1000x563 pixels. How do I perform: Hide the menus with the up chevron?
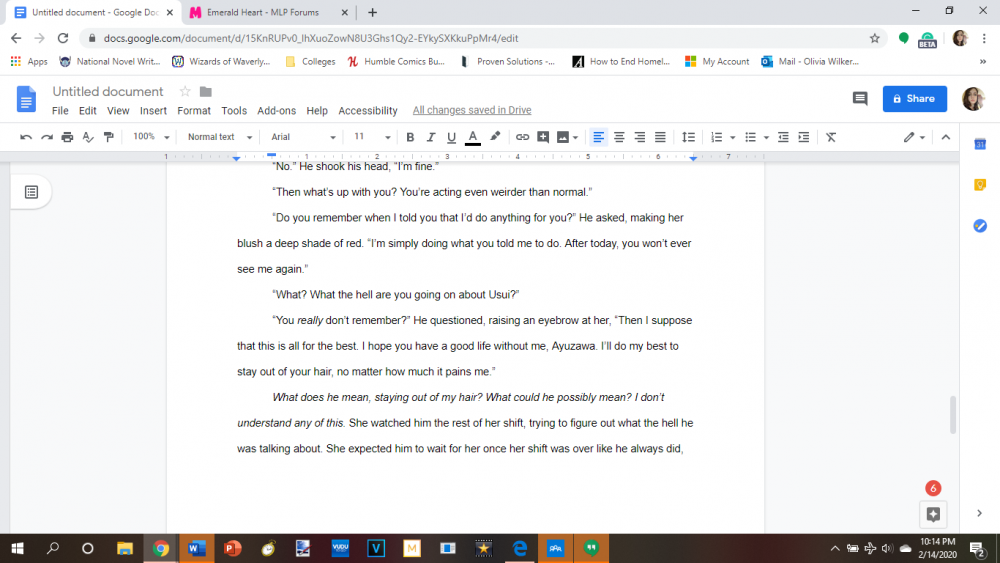tap(946, 137)
